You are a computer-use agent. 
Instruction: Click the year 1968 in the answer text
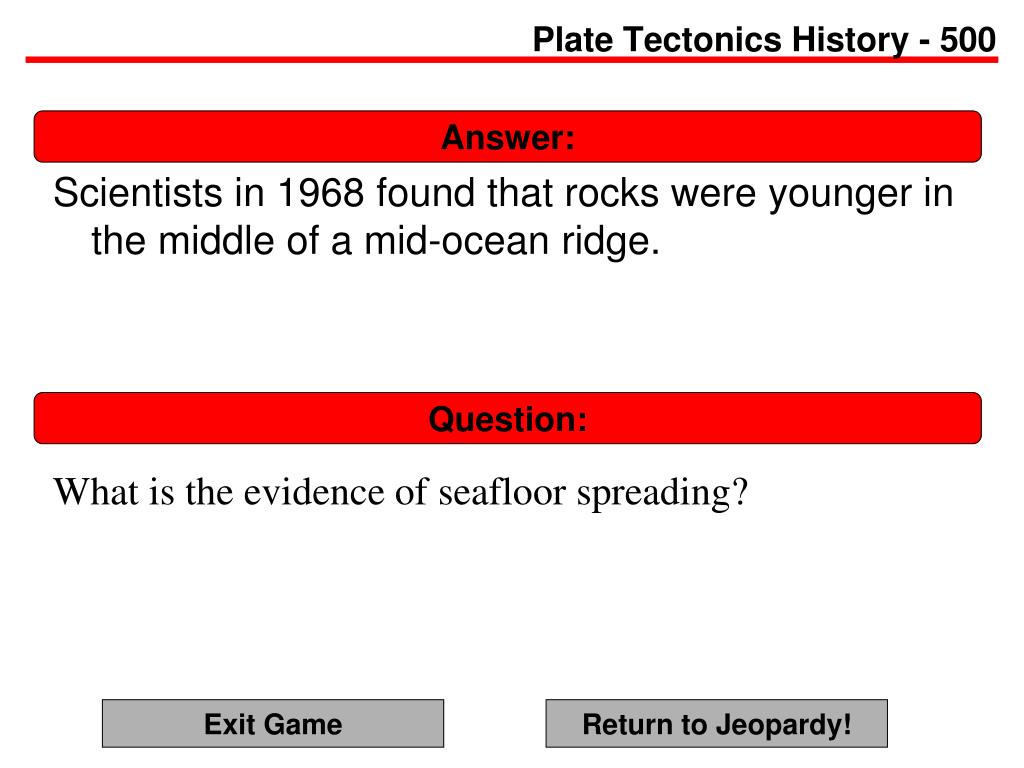[x=321, y=193]
